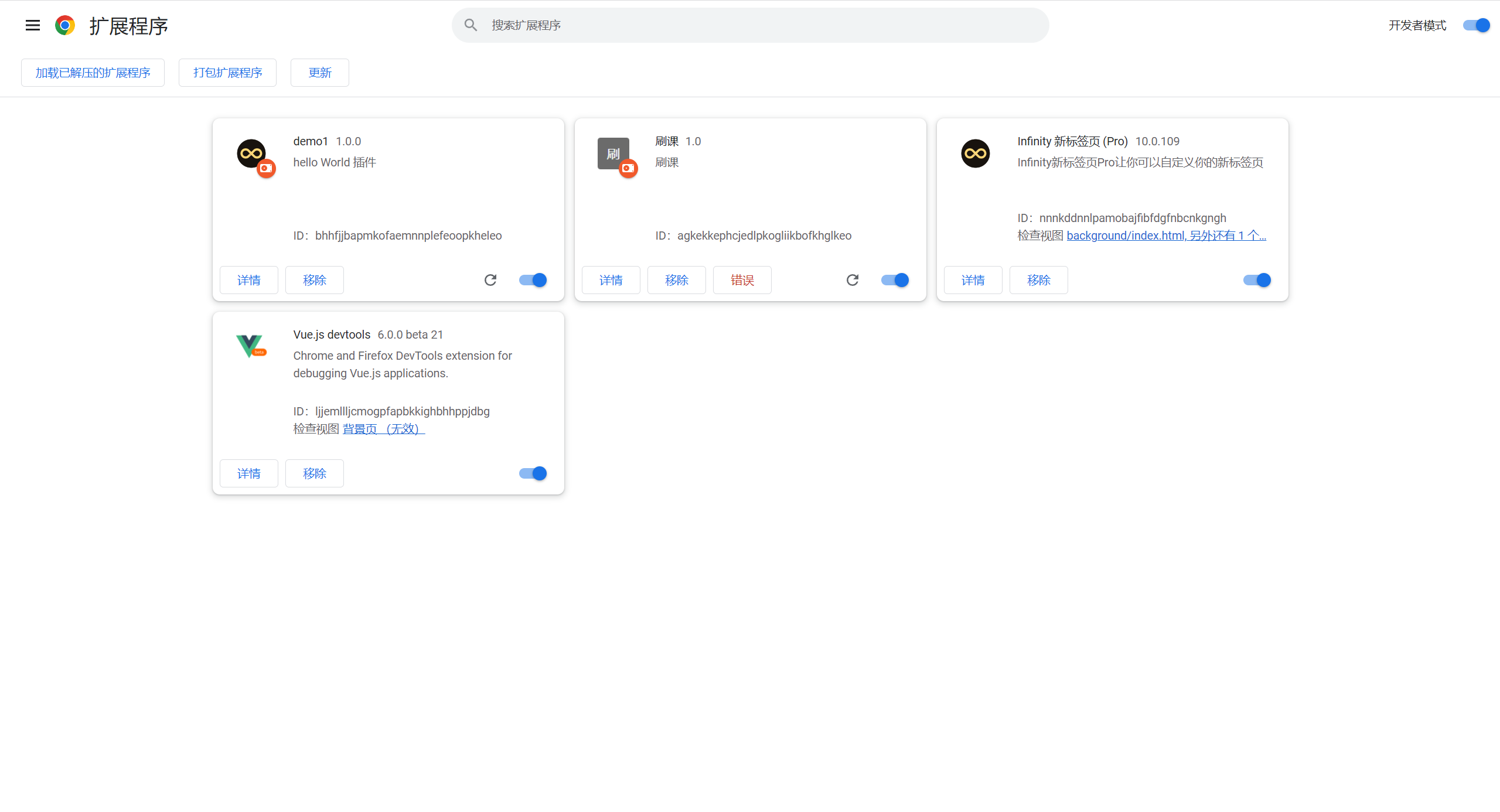1500x812 pixels.
Task: Reload the demo1 extension
Action: tap(490, 280)
